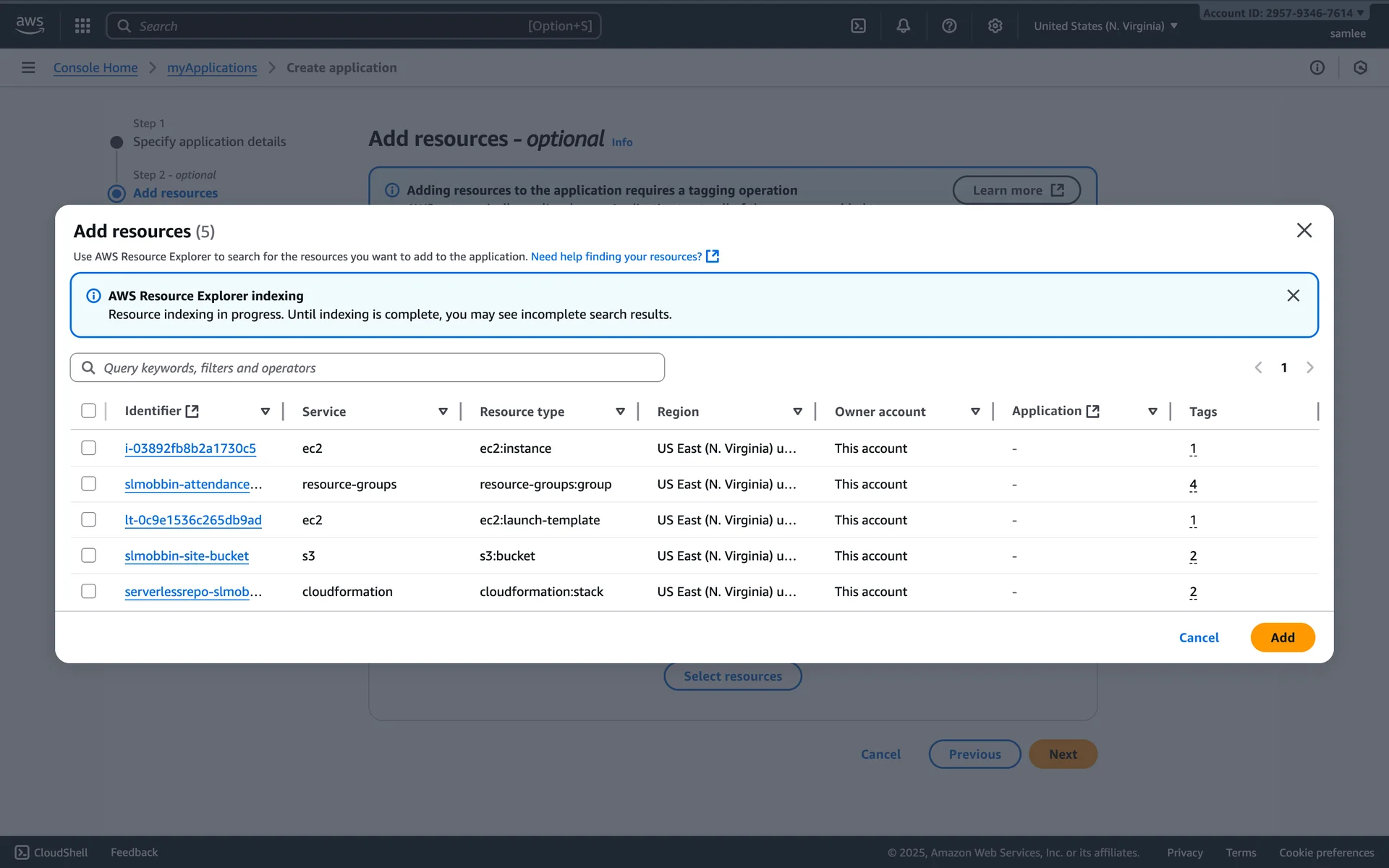This screenshot has height=868, width=1389.
Task: Go to next page of results
Action: (1309, 367)
